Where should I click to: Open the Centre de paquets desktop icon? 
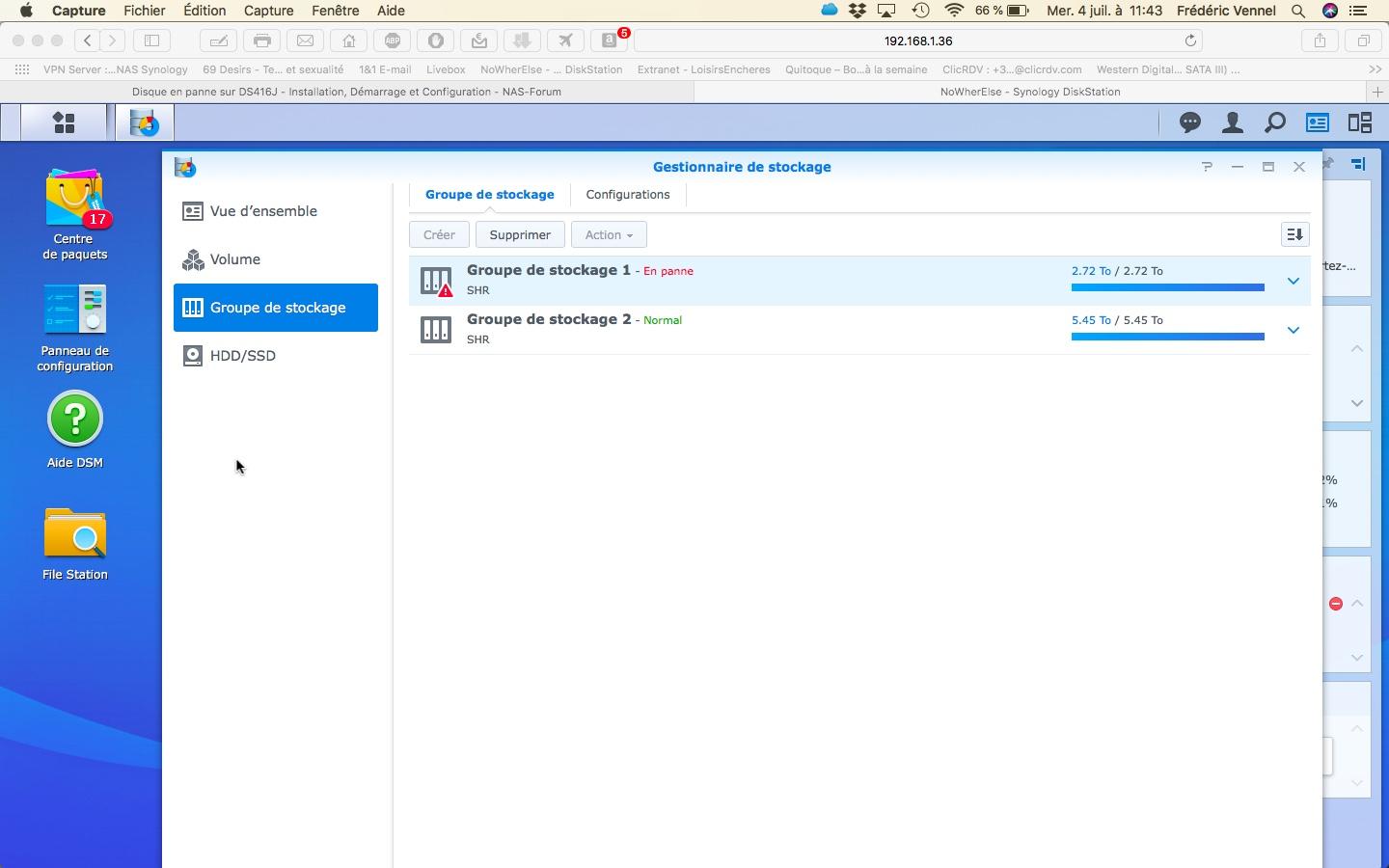75,214
